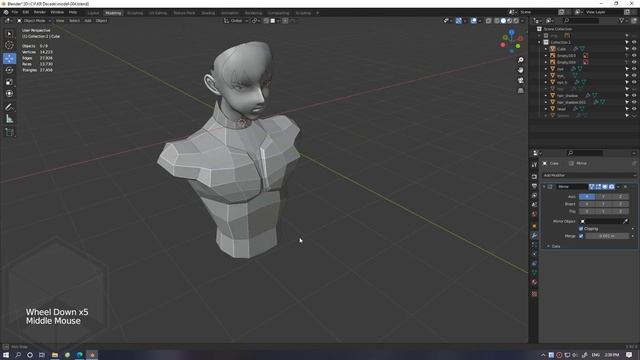Switch perspective/orthographic with grid gizmo

coord(521,91)
